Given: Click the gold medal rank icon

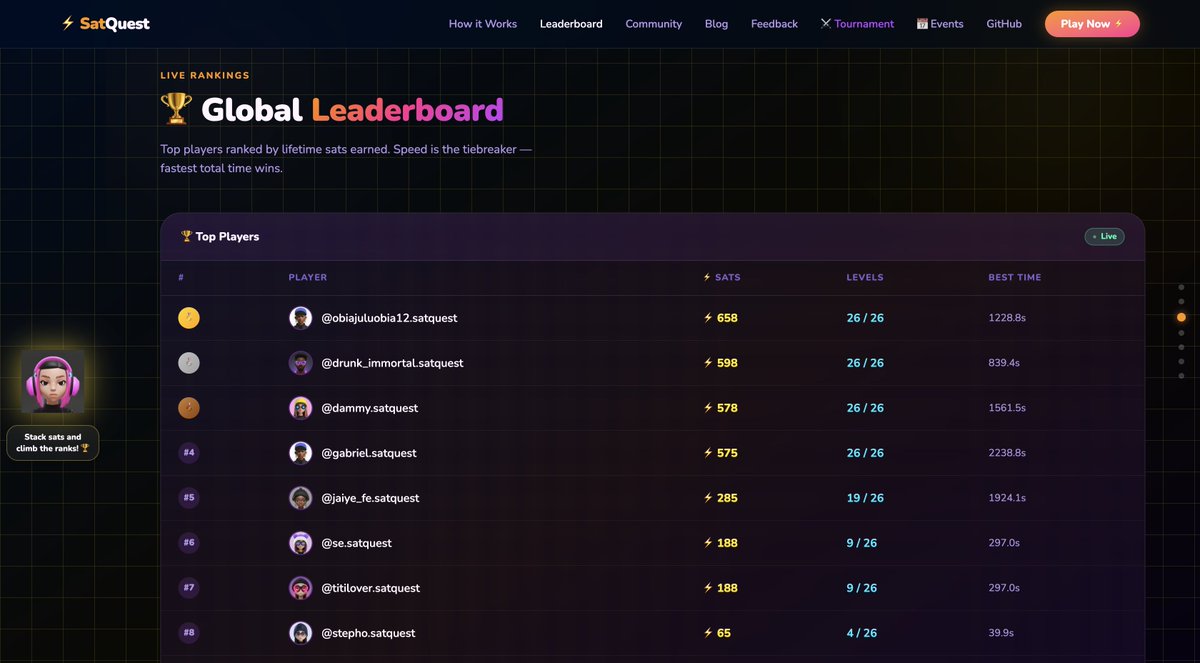Looking at the screenshot, I should click(x=189, y=318).
